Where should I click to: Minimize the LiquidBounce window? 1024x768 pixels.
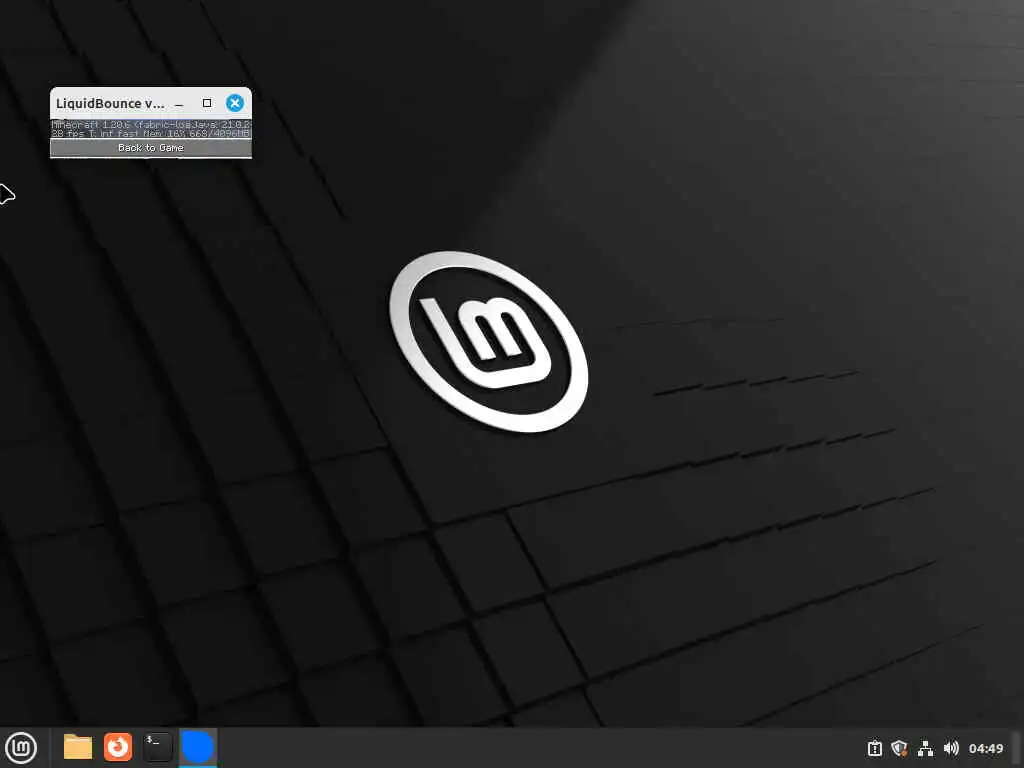[x=179, y=103]
